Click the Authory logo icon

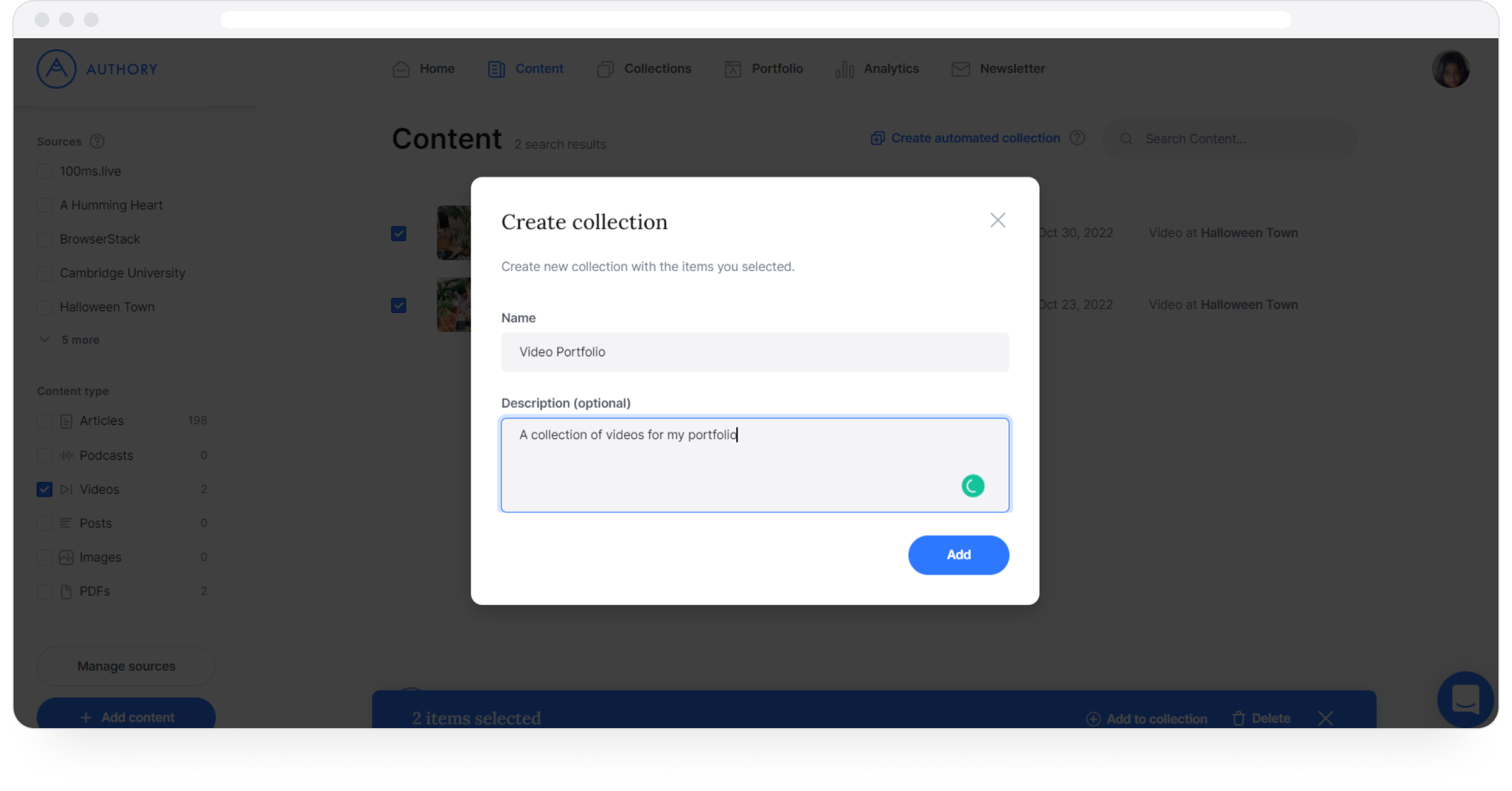56,69
